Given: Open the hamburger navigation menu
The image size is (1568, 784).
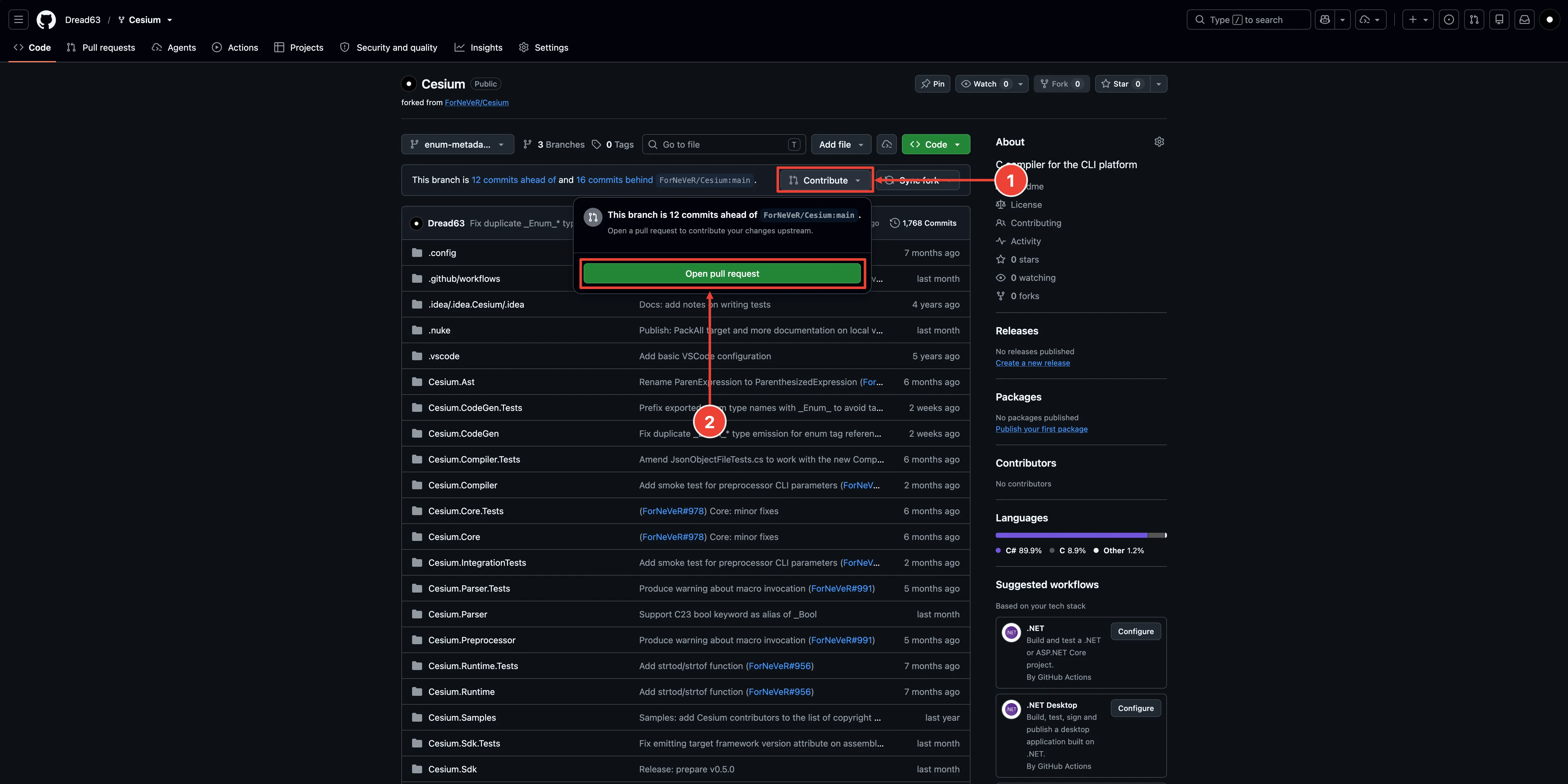Looking at the screenshot, I should point(18,20).
